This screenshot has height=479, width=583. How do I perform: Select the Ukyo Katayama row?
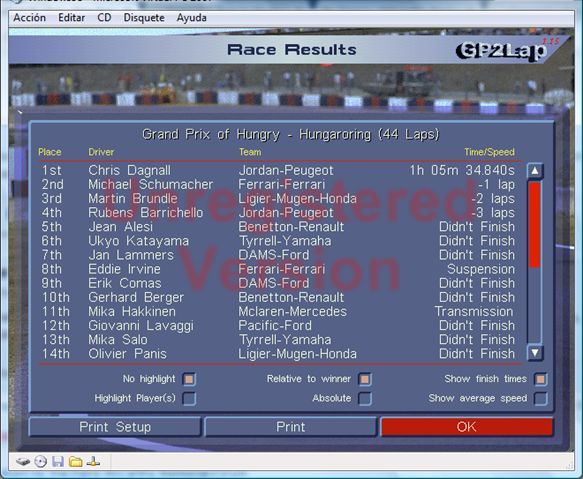click(278, 241)
